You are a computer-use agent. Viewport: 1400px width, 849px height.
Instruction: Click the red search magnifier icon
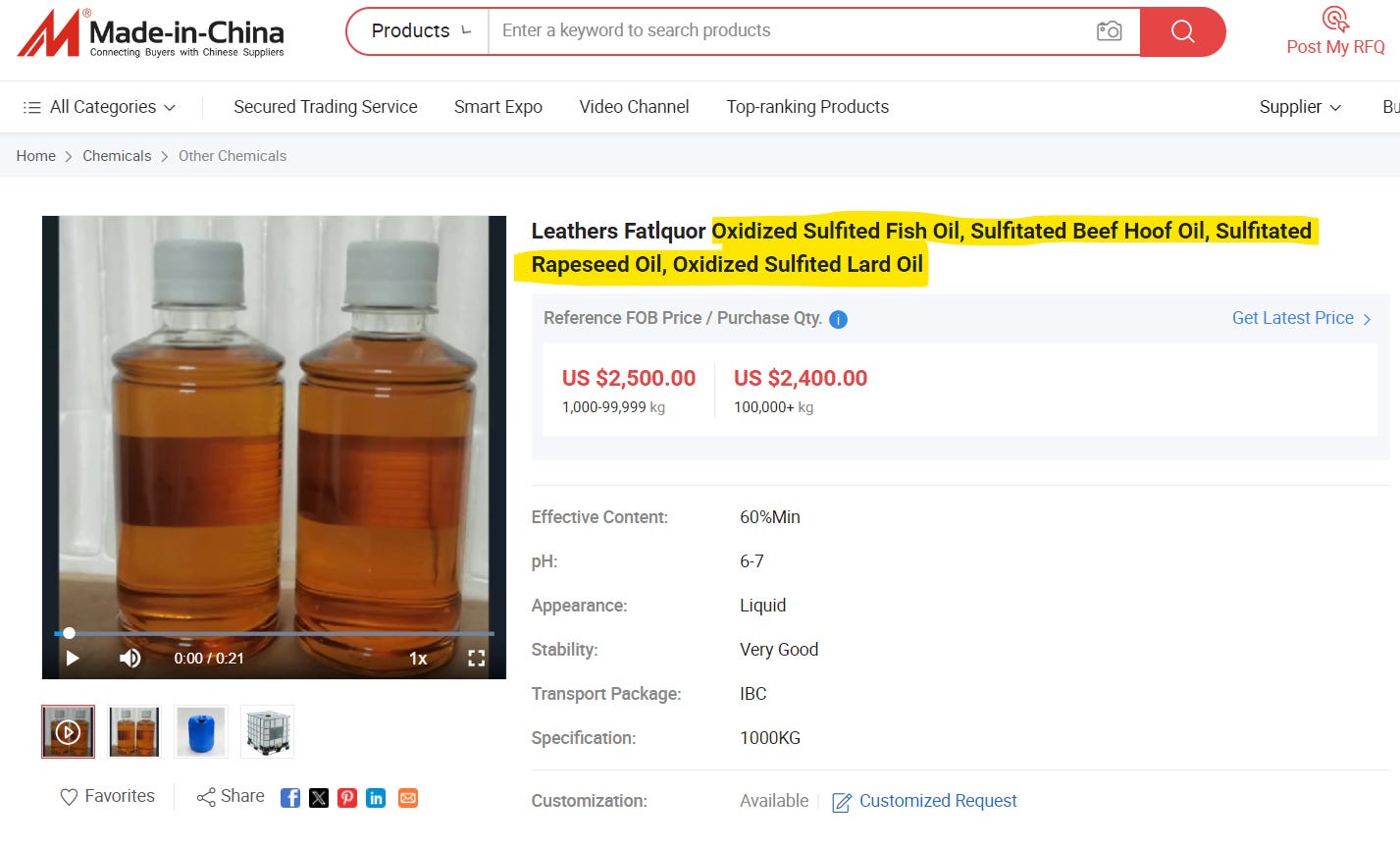click(1181, 30)
